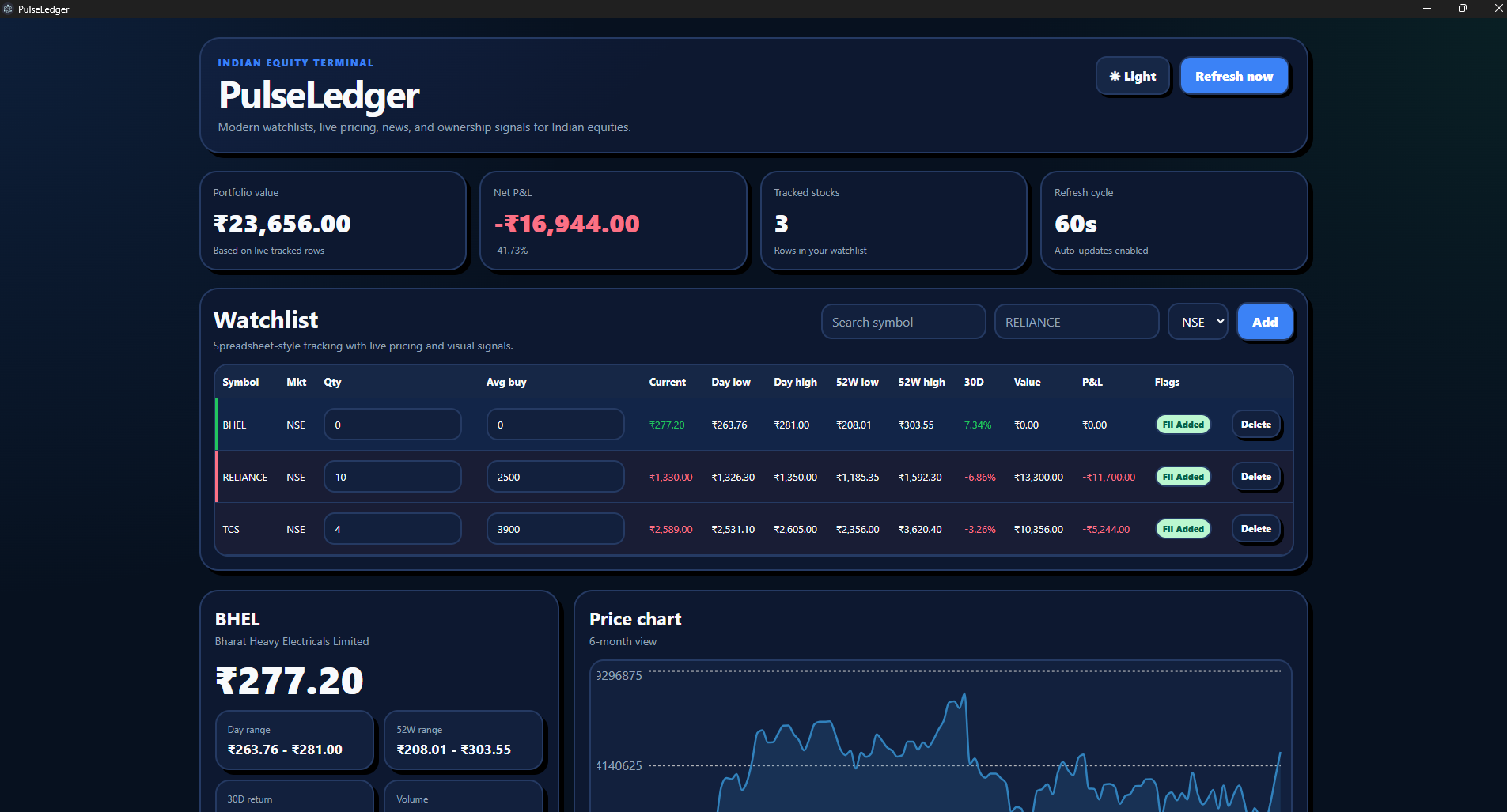Viewport: 1507px width, 812px height.
Task: Edit the RELIANCE quantity field showing 10
Action: pos(392,477)
